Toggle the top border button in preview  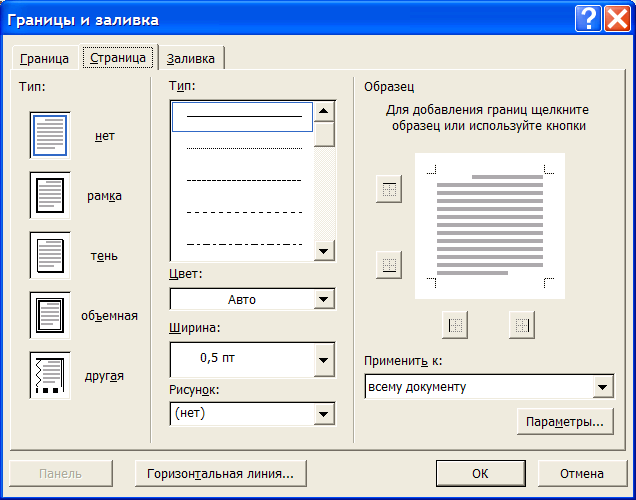point(389,189)
